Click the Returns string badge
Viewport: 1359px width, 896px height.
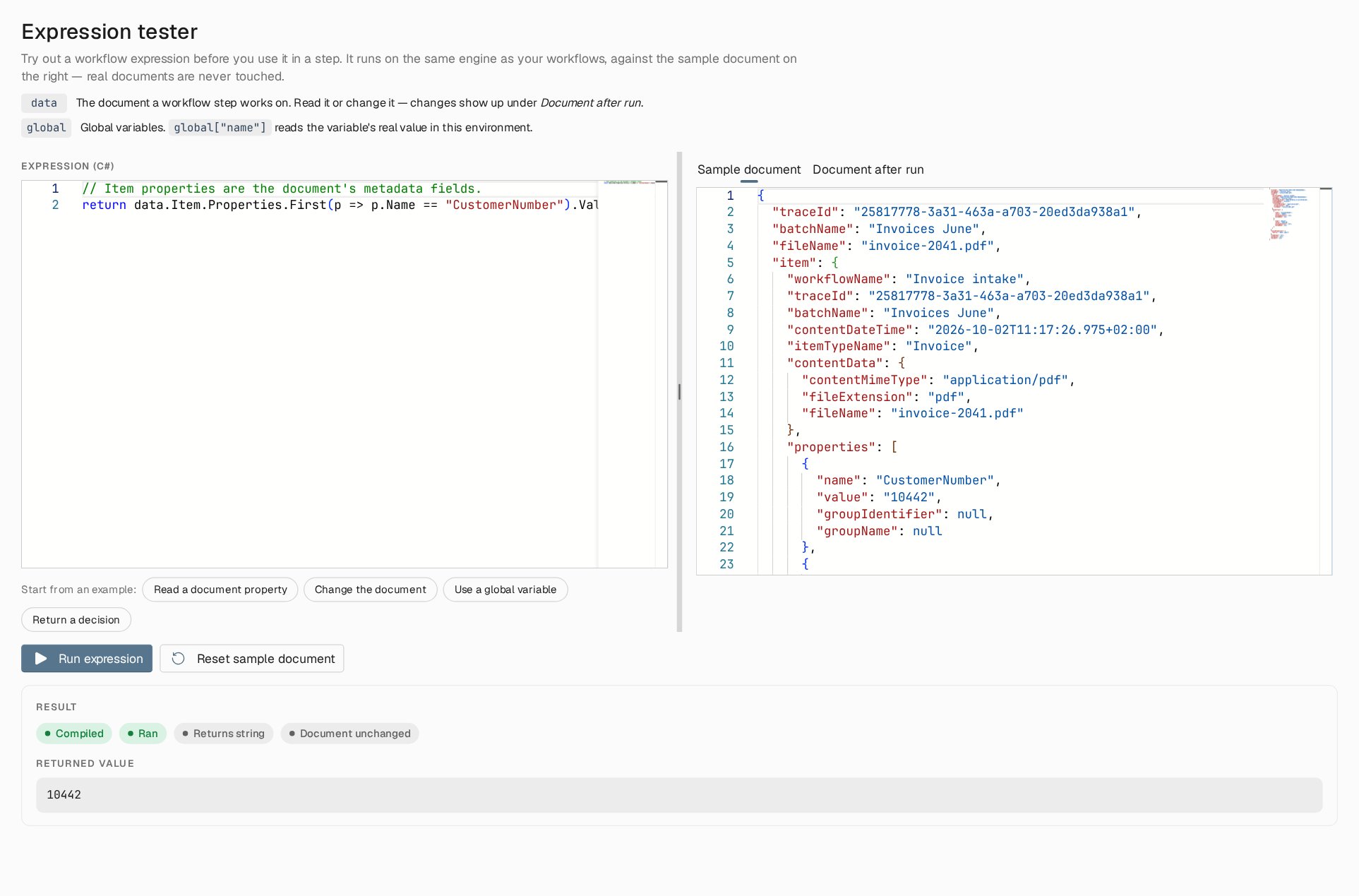223,734
